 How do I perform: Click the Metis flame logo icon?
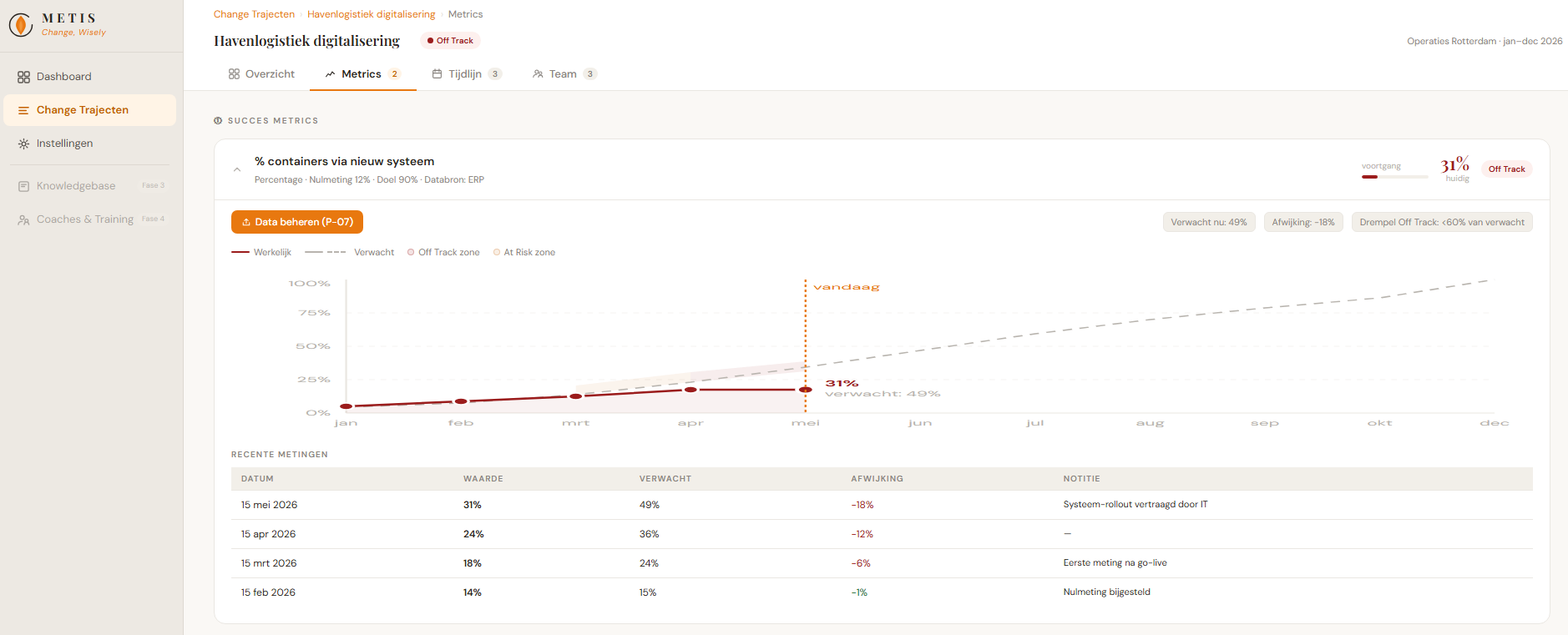click(x=20, y=25)
